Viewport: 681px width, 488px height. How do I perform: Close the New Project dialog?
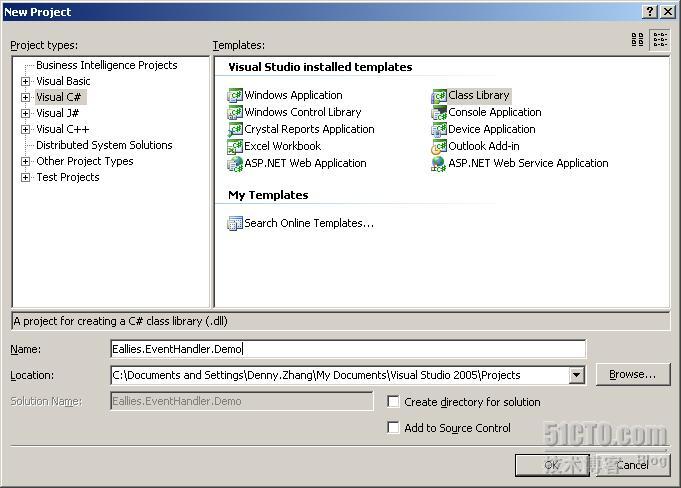[668, 12]
